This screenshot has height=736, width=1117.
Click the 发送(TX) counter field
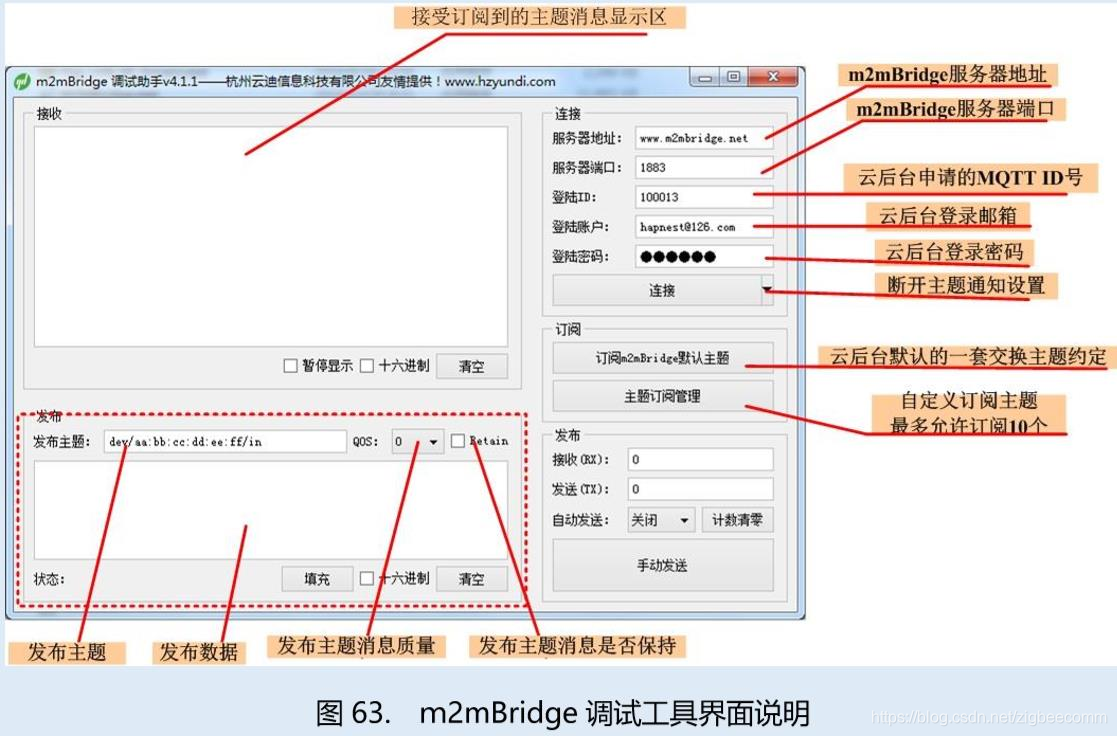pos(700,489)
